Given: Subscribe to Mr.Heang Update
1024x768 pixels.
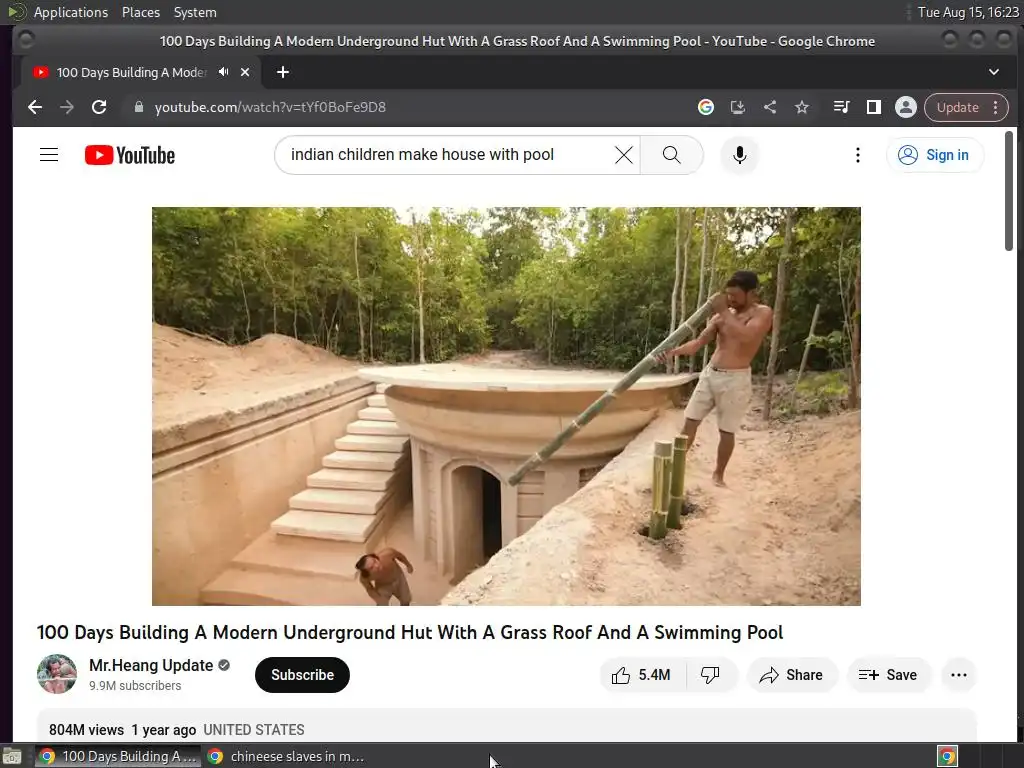Looking at the screenshot, I should click(x=302, y=675).
